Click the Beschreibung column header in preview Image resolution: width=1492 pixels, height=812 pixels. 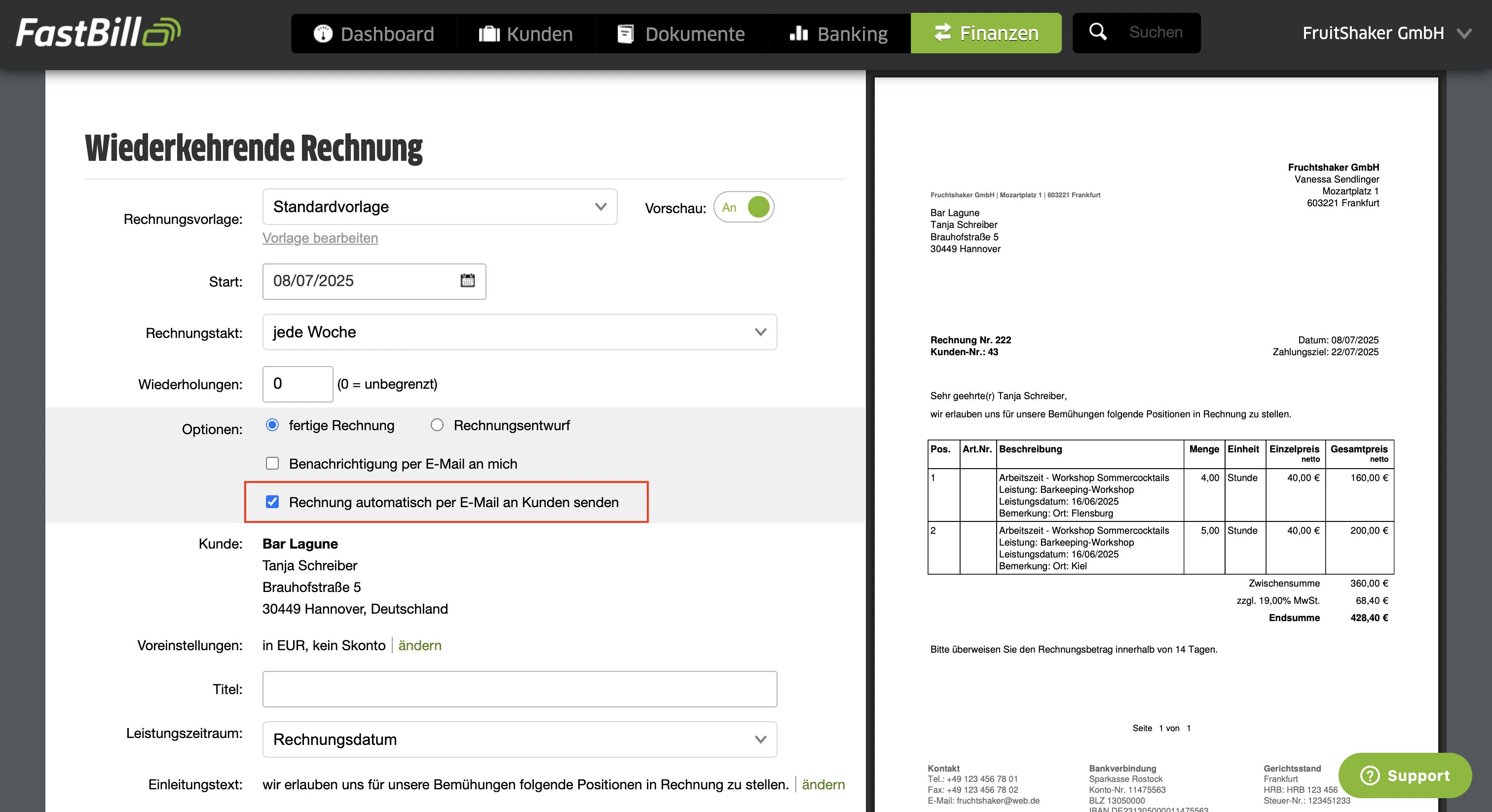(x=1030, y=449)
